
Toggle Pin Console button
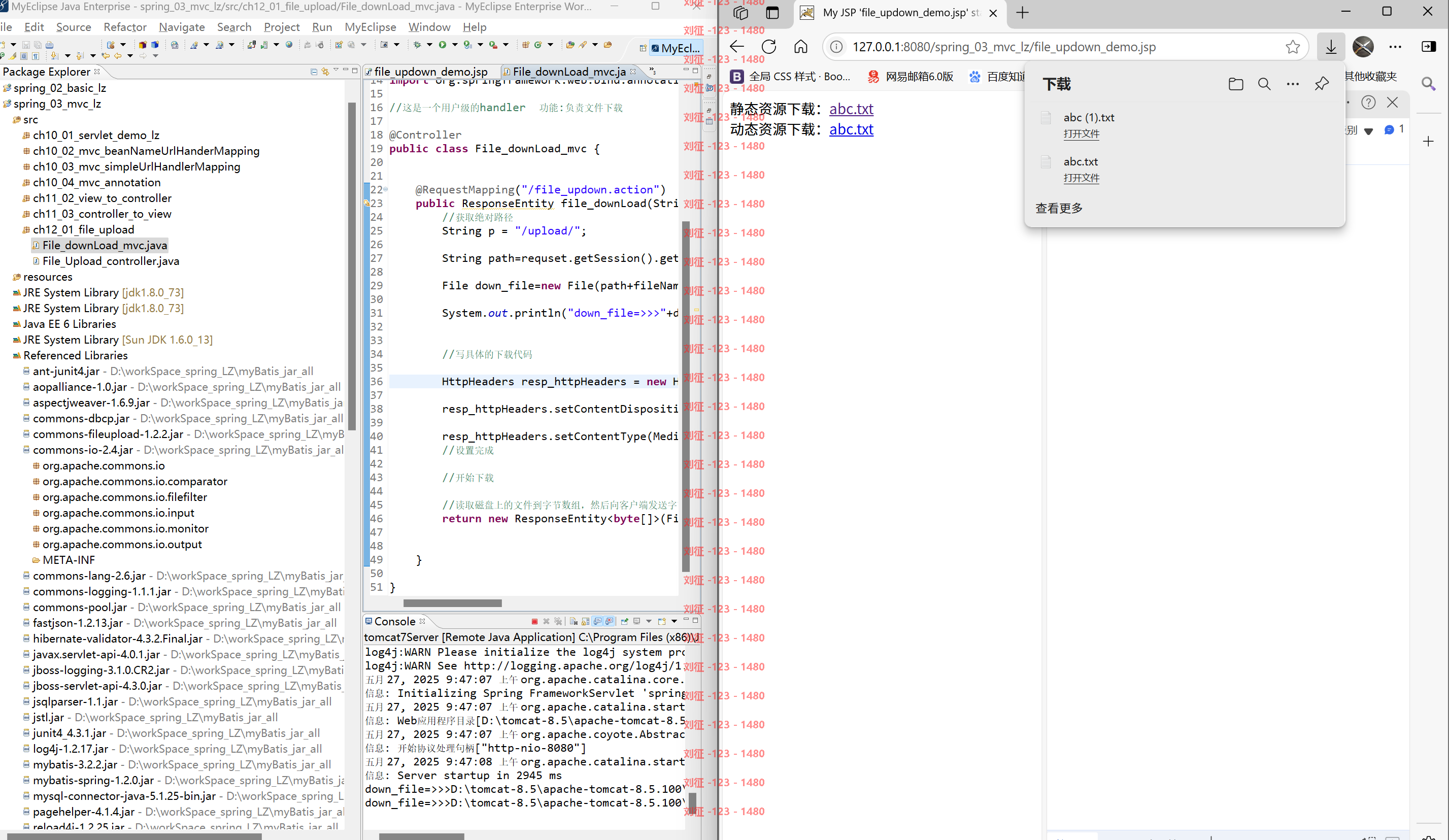(625, 622)
